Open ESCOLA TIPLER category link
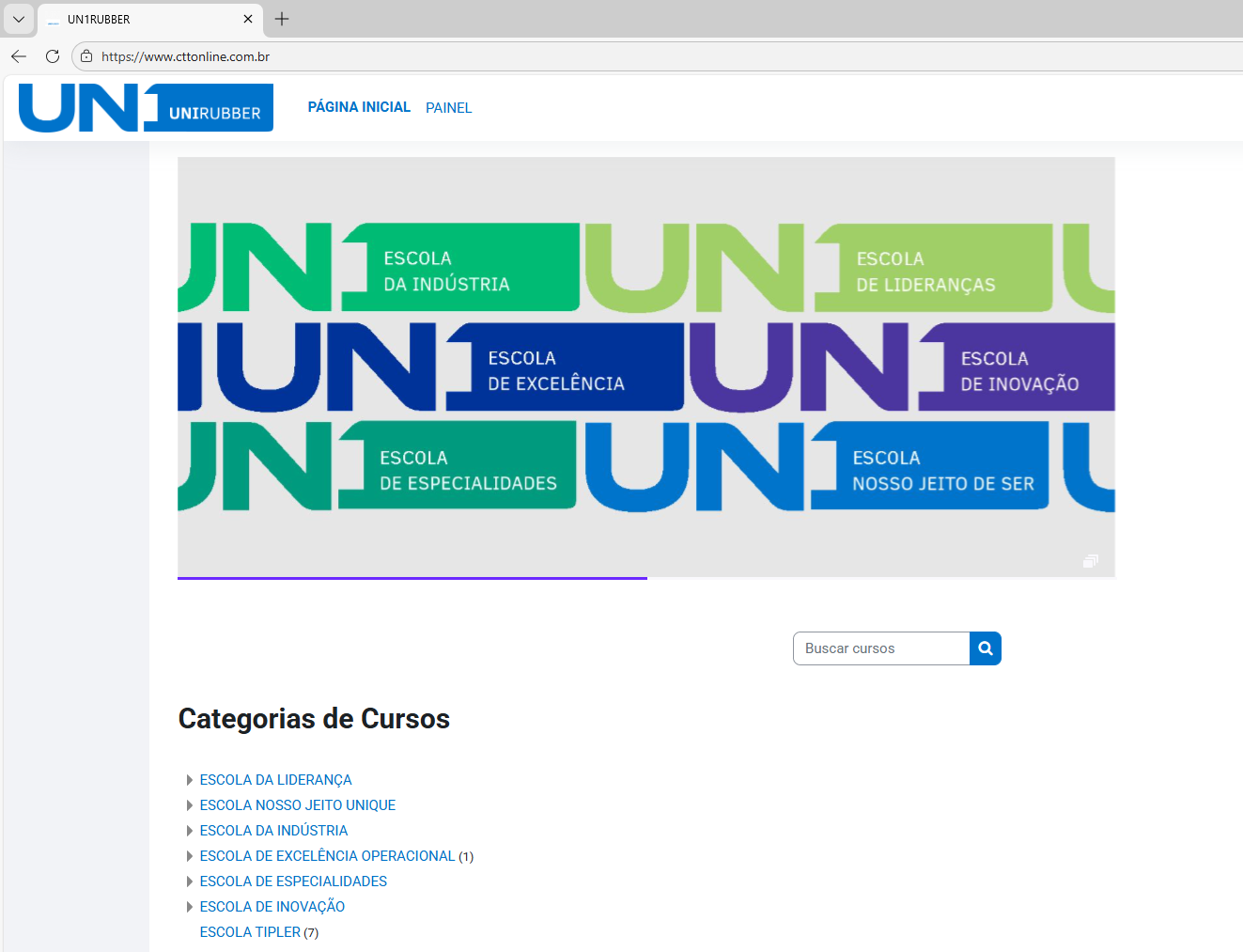The image size is (1243, 952). click(250, 932)
